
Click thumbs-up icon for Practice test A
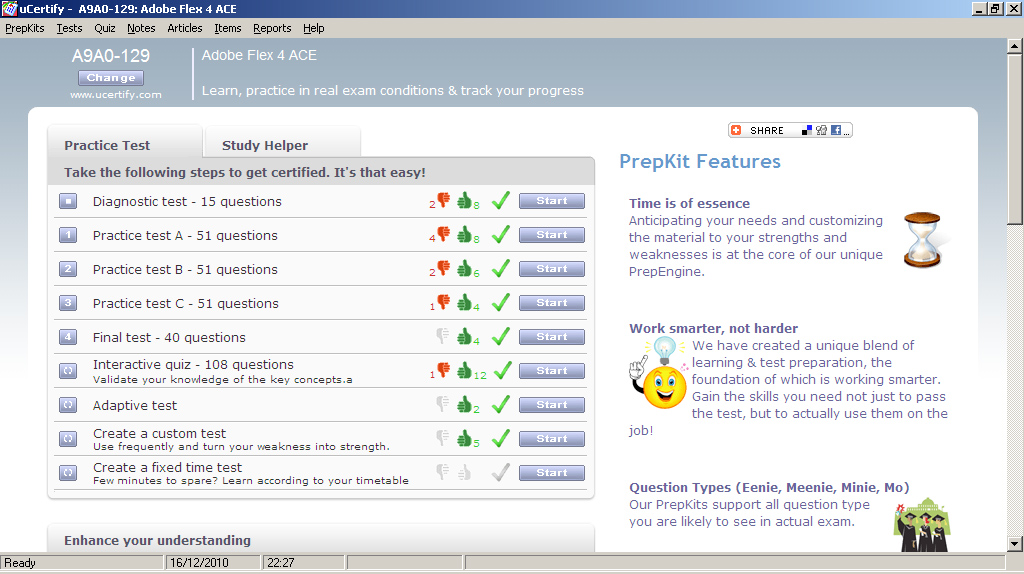tap(464, 234)
